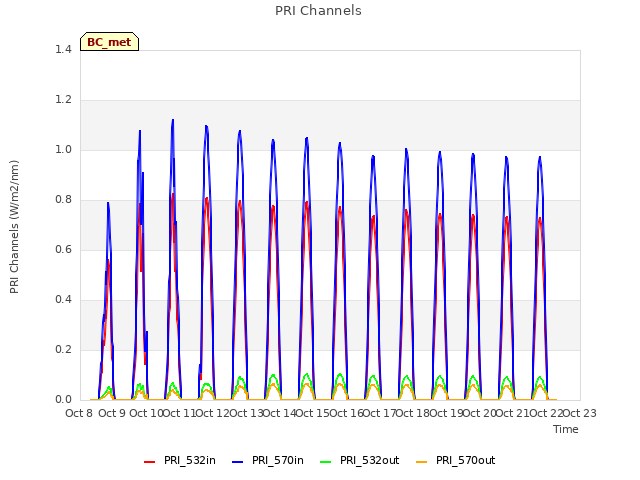
Task: Click the 0.8 y-axis tick label
Action: pyautogui.click(x=63, y=200)
